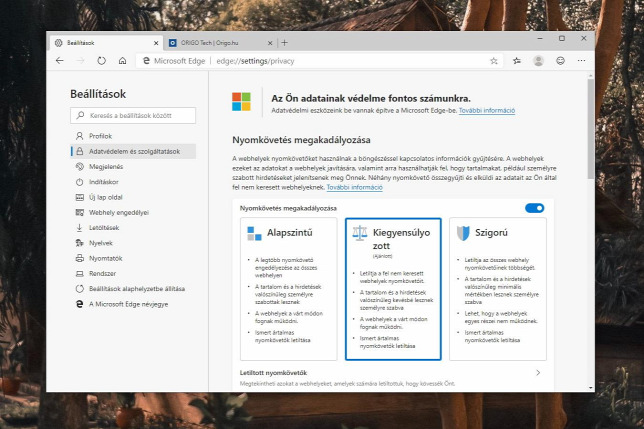Open Indításkor settings section

[x=133, y=182]
